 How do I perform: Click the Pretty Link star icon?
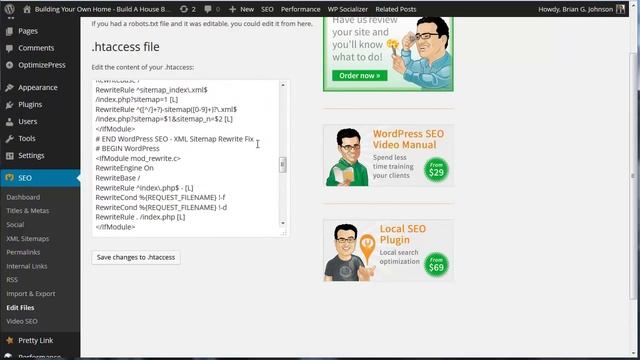(9, 340)
